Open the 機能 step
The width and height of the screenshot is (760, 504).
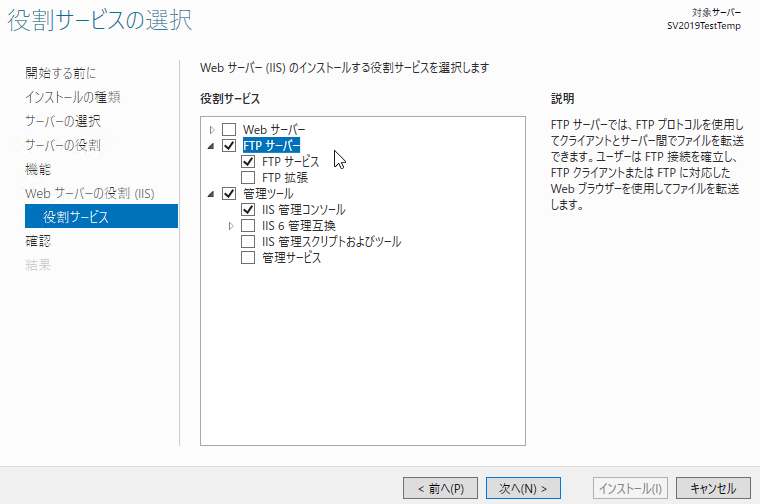pos(38,169)
